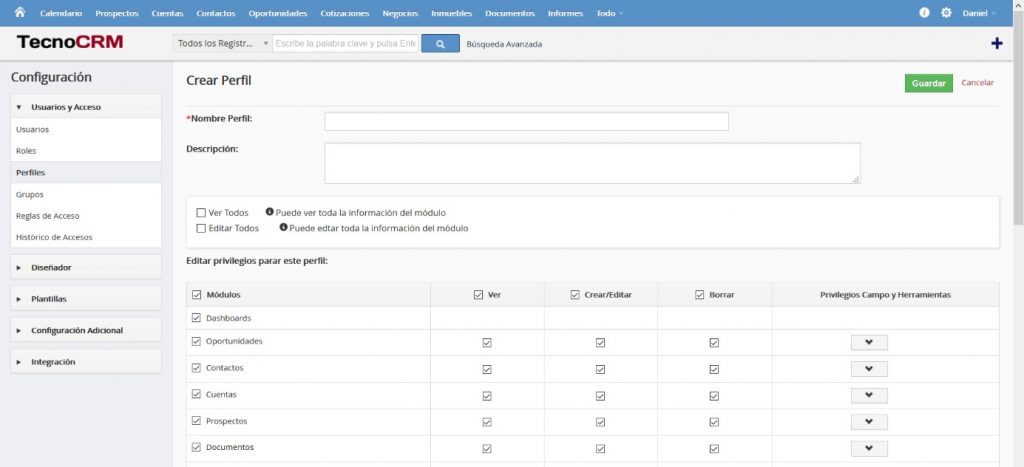Click info icon beside Ver Todos
This screenshot has height=467, width=1024.
point(270,212)
